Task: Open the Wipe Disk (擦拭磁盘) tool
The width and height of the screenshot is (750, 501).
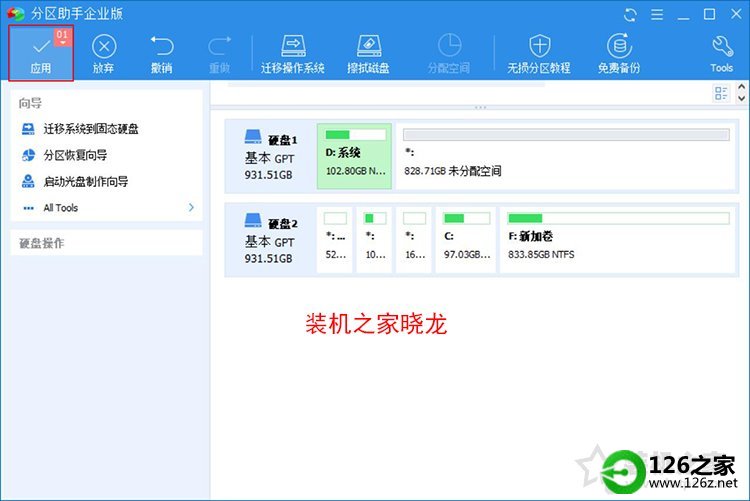Action: pos(368,54)
